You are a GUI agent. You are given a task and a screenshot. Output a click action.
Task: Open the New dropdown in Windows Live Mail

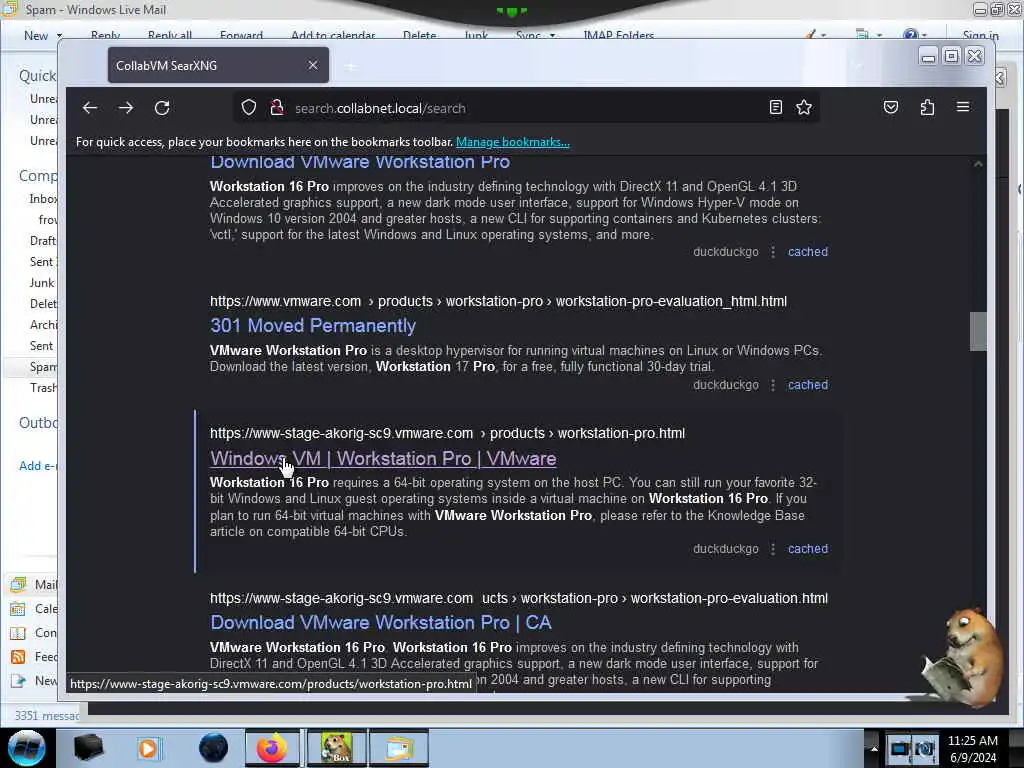pyautogui.click(x=43, y=36)
